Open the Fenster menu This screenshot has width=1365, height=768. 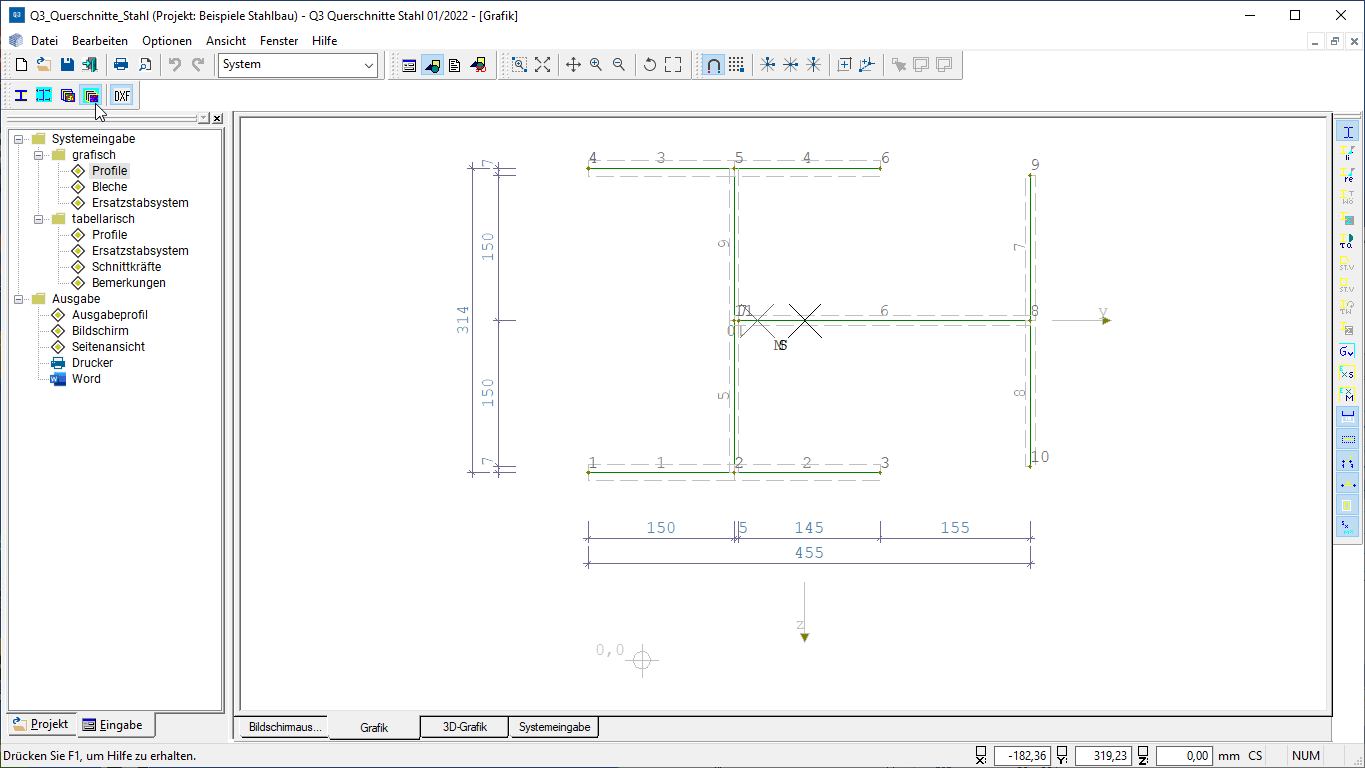pyautogui.click(x=279, y=41)
